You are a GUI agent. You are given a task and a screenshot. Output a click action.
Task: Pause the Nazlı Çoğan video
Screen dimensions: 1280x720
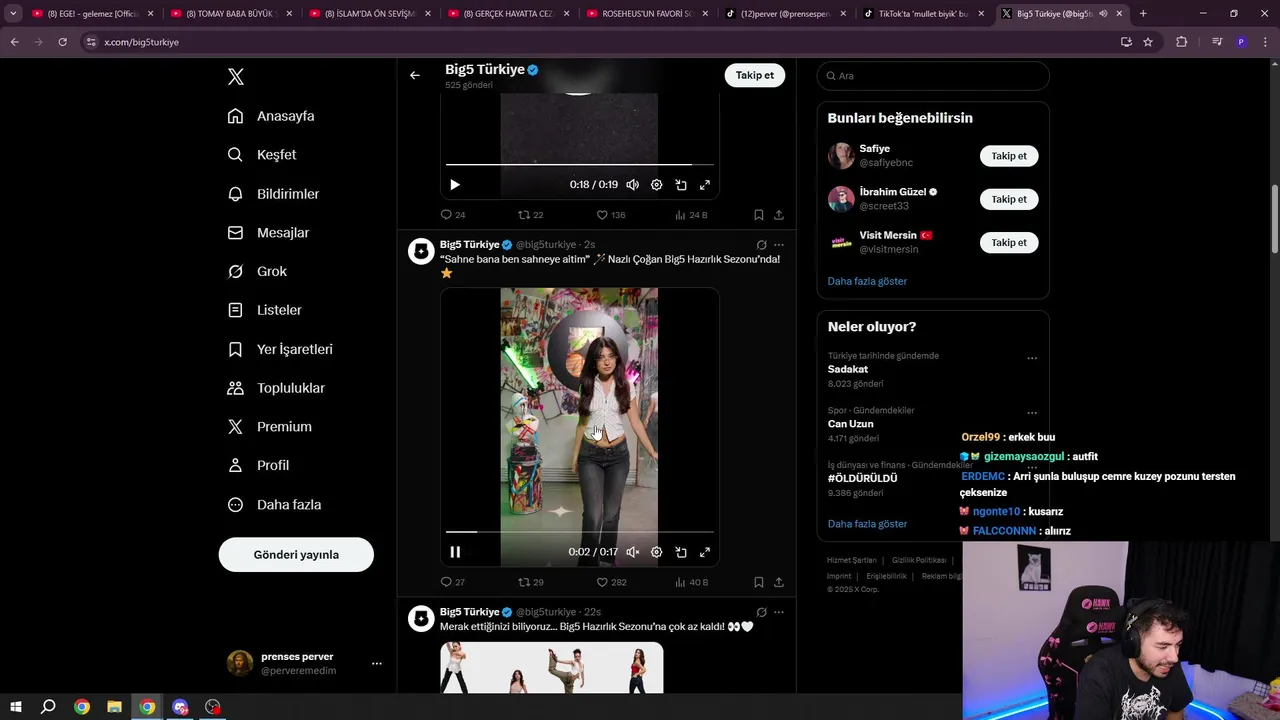pyautogui.click(x=455, y=552)
